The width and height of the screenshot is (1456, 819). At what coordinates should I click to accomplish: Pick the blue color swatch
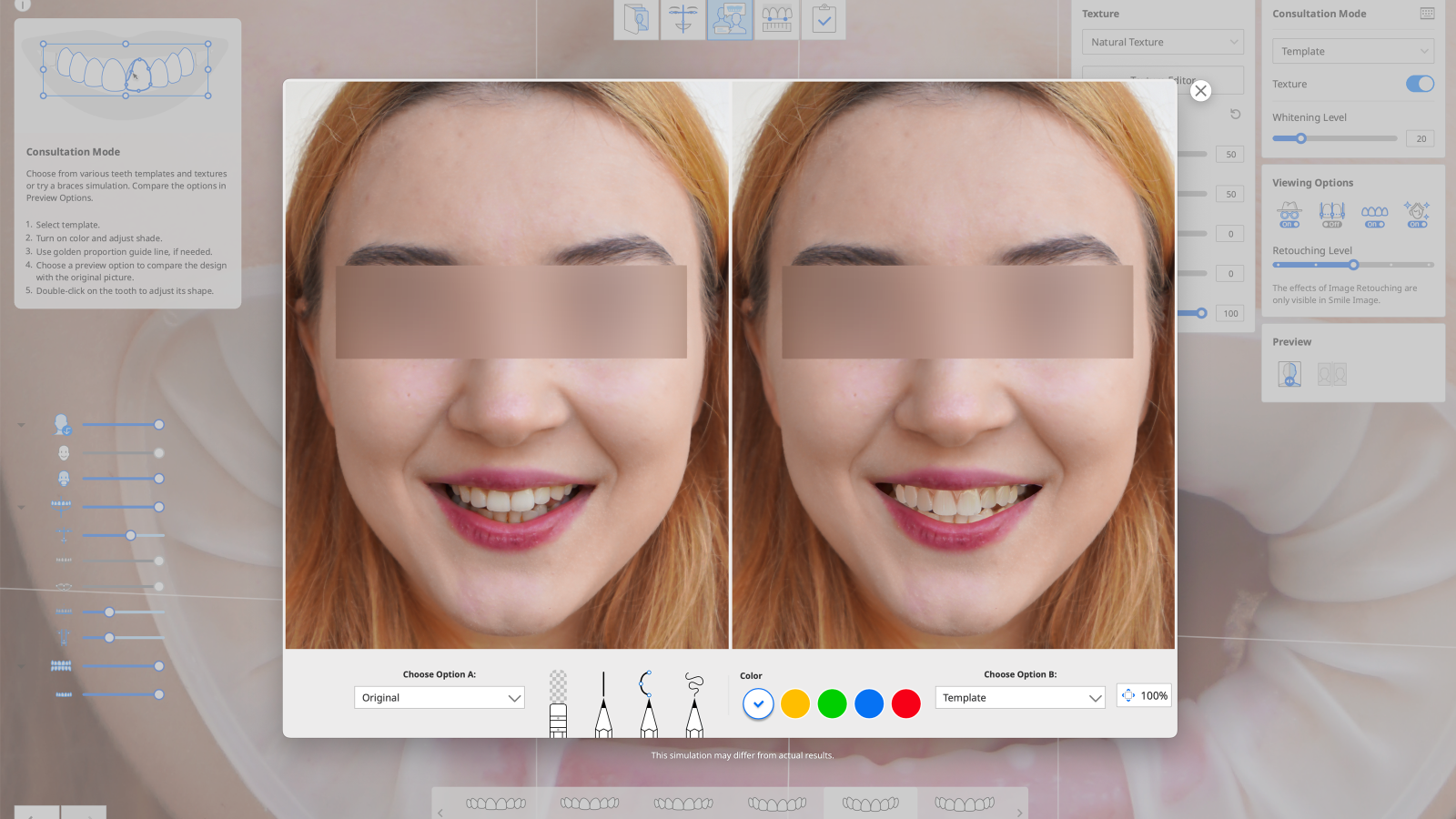point(869,703)
